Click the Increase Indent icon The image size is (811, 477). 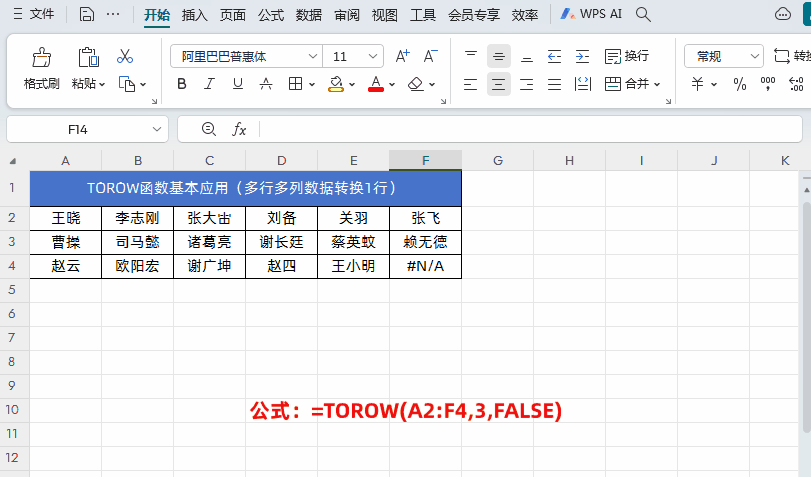coord(582,56)
